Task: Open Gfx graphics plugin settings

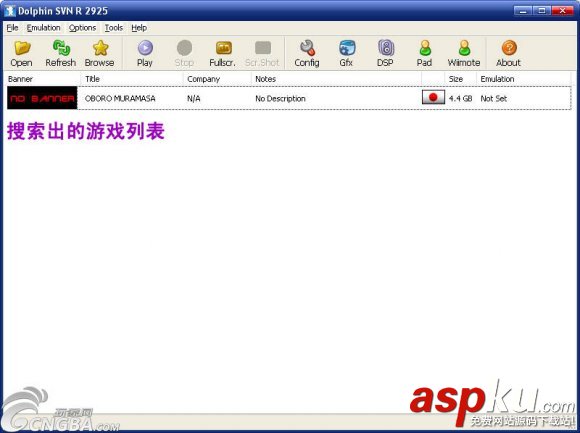Action: 347,54
